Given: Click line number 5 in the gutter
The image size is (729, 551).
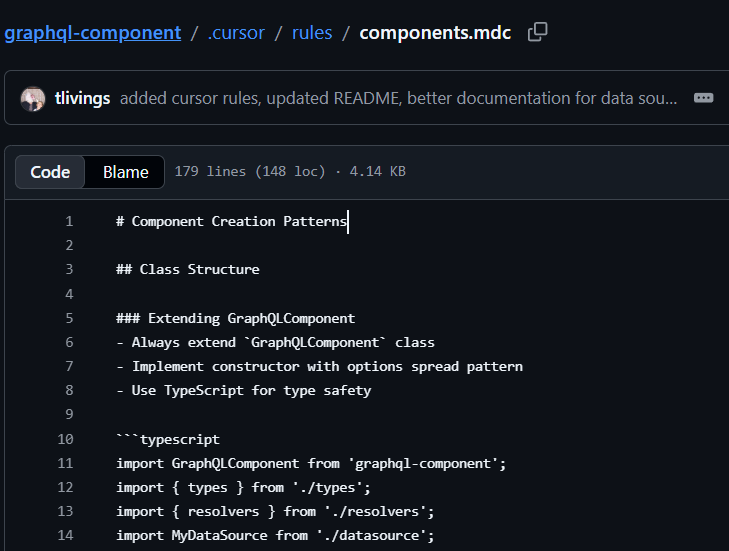Looking at the screenshot, I should pyautogui.click(x=69, y=318).
